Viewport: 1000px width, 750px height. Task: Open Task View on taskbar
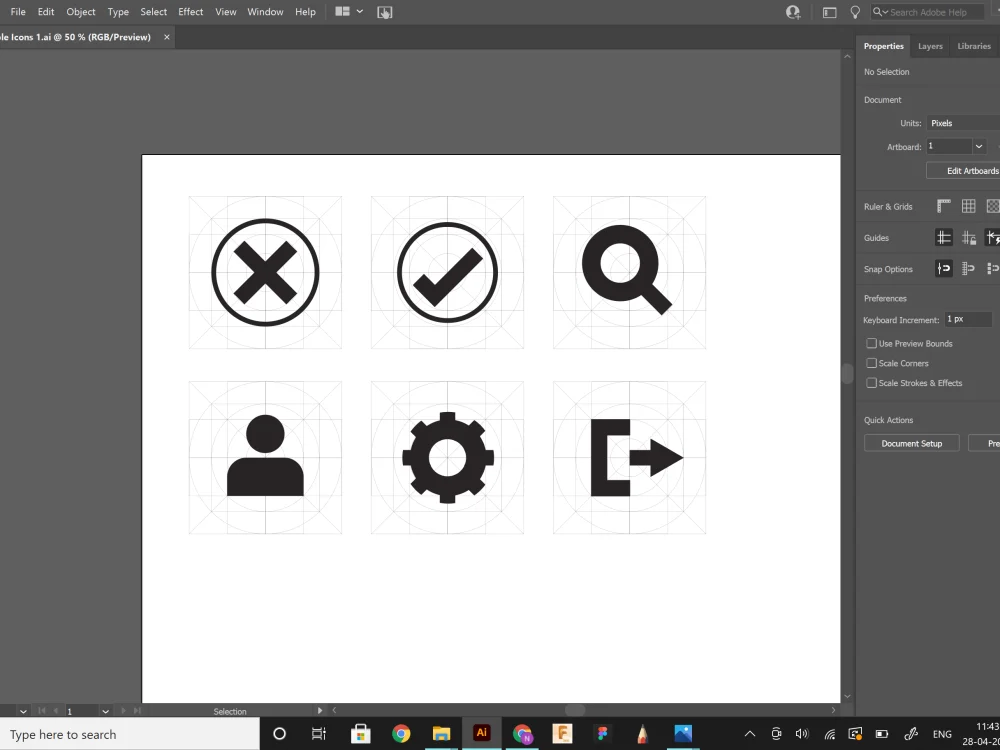tap(319, 733)
